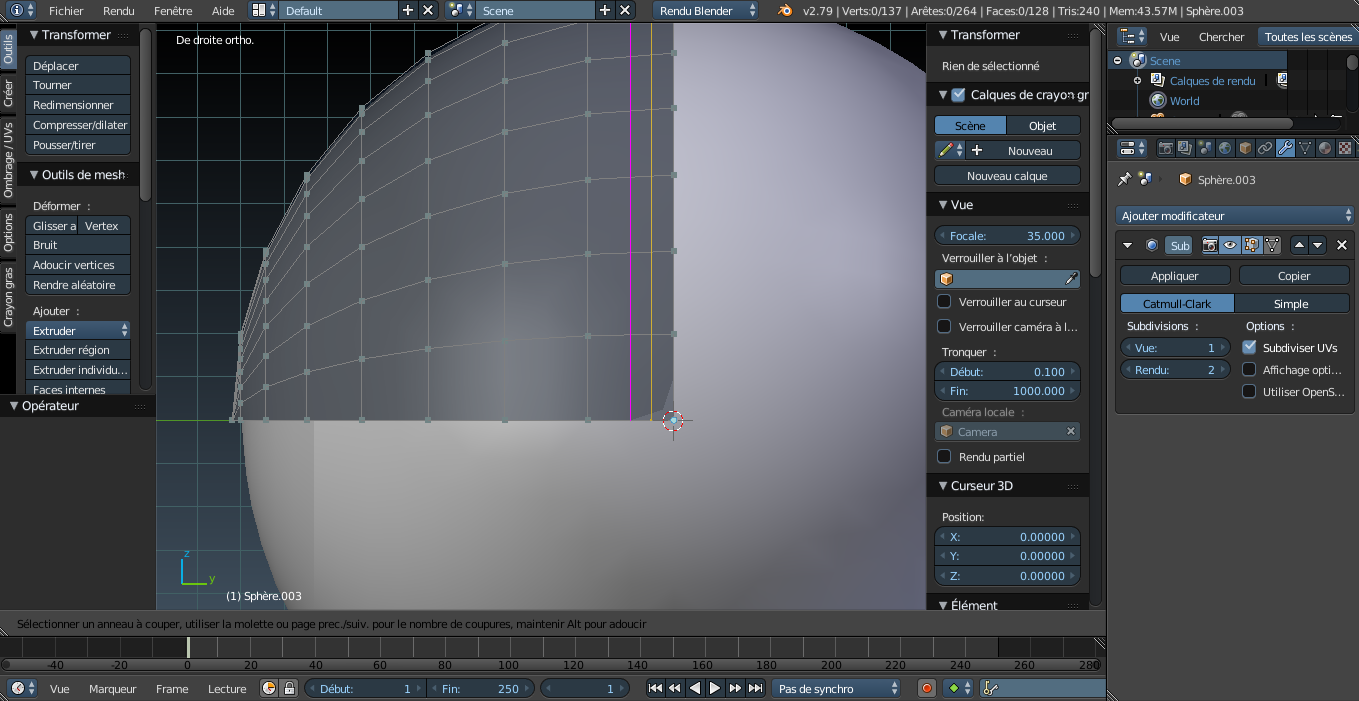
Task: Remove the Subsurf modifier with X
Action: [x=1342, y=245]
